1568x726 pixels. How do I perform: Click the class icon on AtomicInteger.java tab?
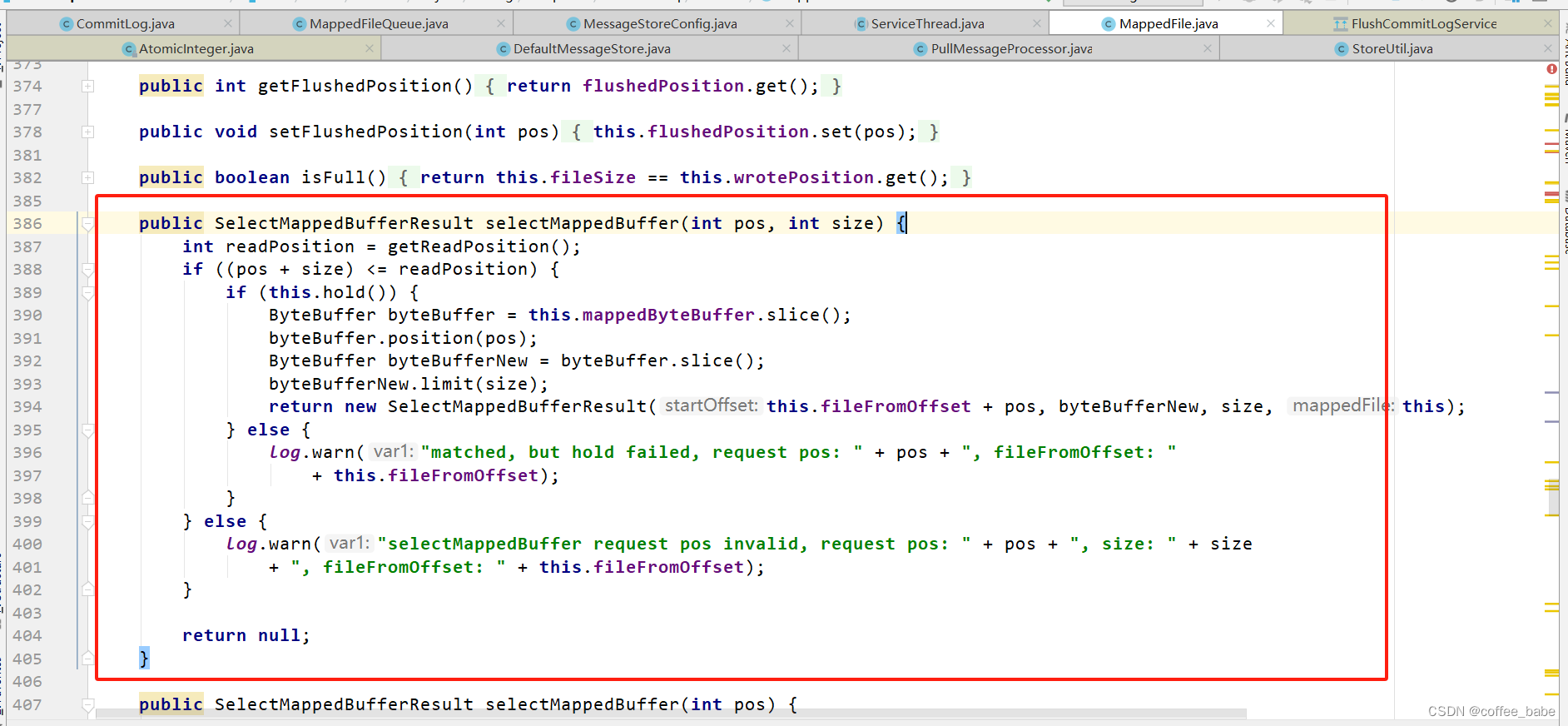pyautogui.click(x=129, y=49)
